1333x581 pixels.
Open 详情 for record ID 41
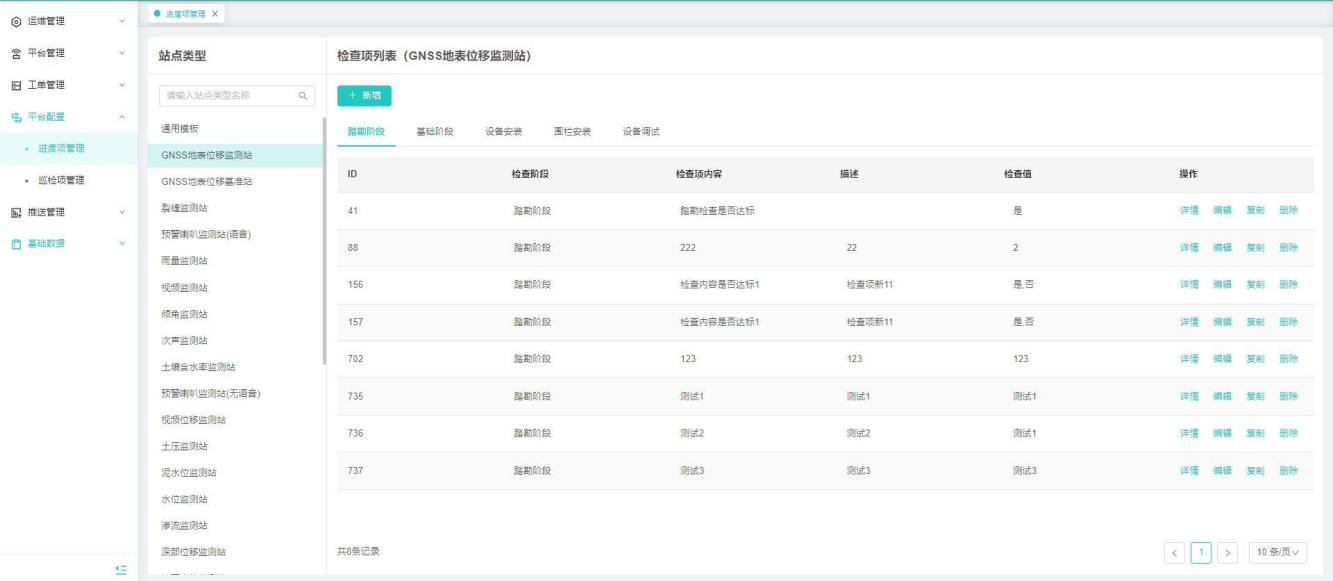tap(1189, 211)
